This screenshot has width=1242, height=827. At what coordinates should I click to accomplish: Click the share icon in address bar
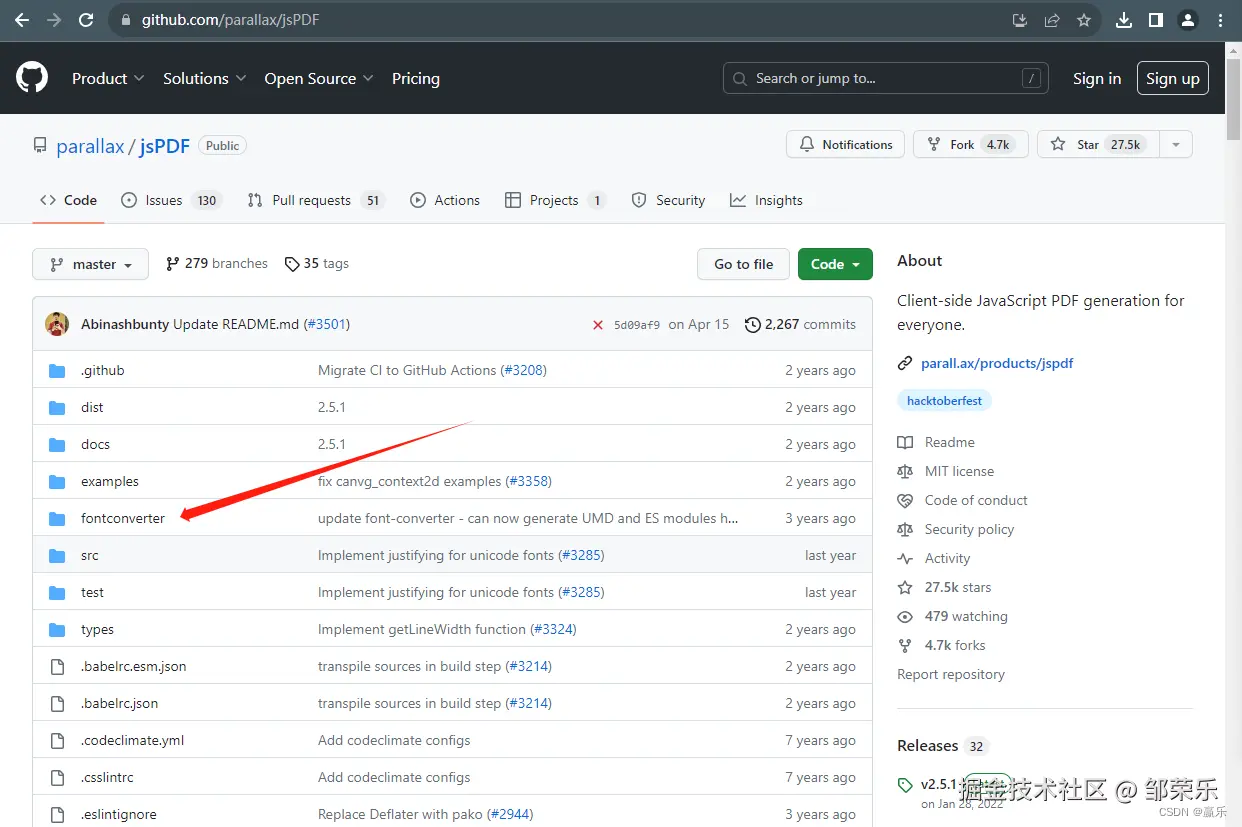(1052, 20)
